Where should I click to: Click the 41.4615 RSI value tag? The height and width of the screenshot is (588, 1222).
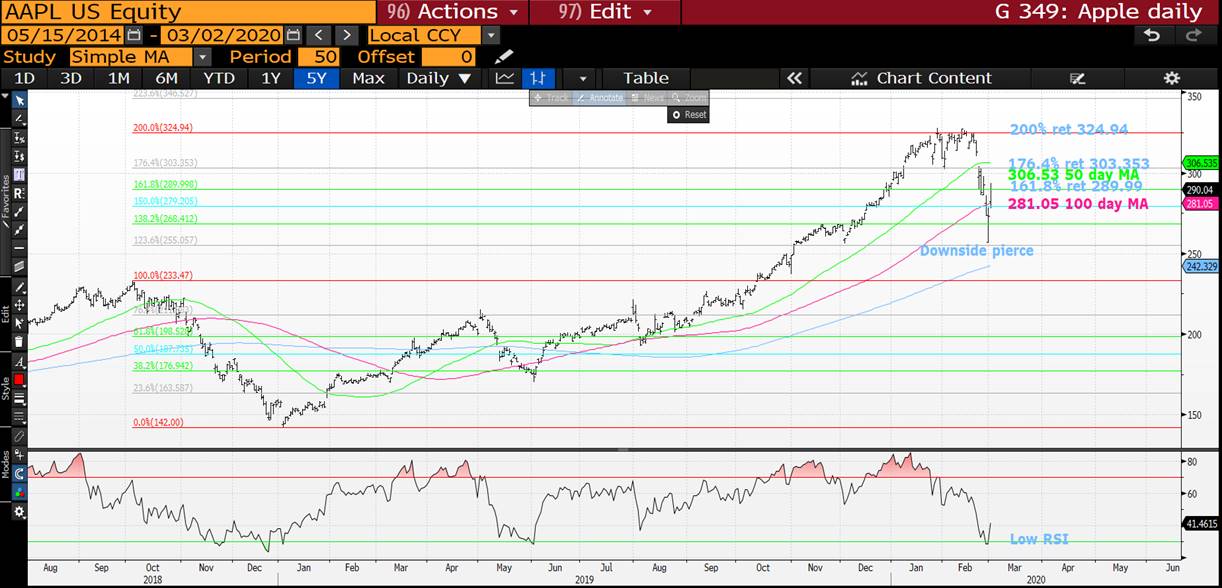(x=1200, y=523)
